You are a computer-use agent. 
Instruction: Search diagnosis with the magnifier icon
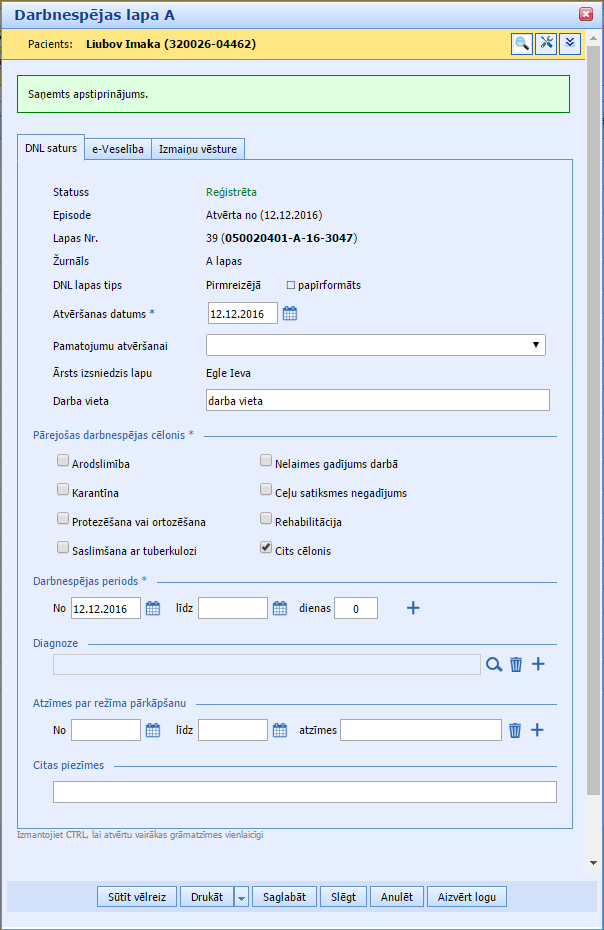tap(494, 664)
